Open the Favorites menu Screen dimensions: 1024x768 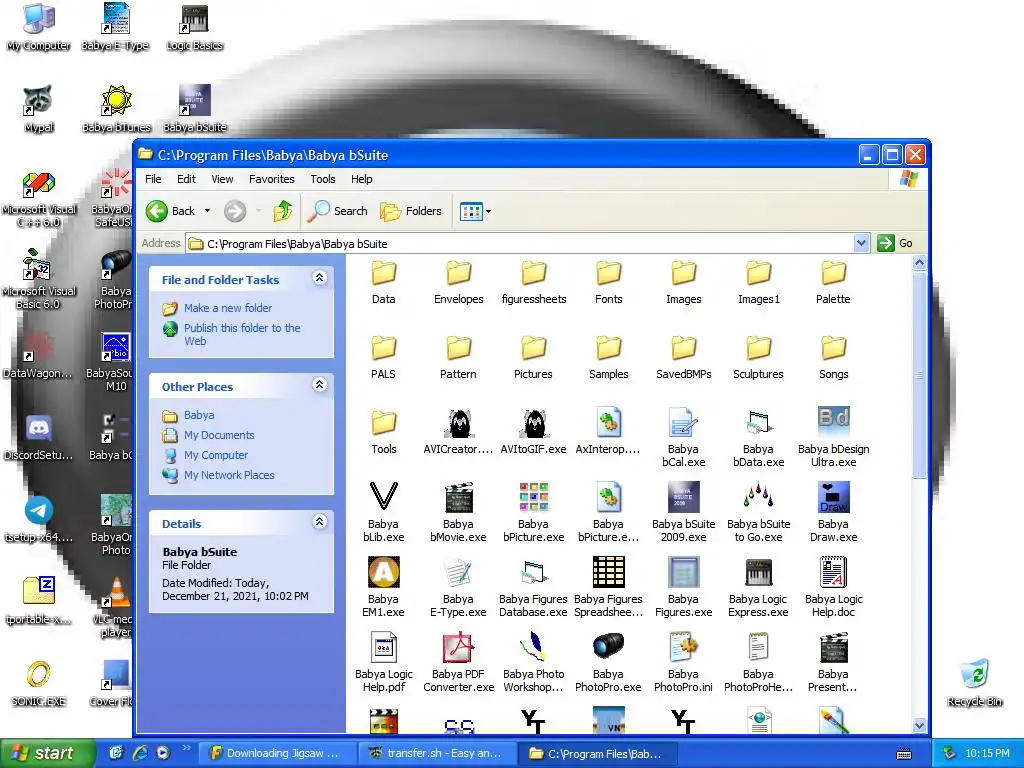tap(272, 179)
